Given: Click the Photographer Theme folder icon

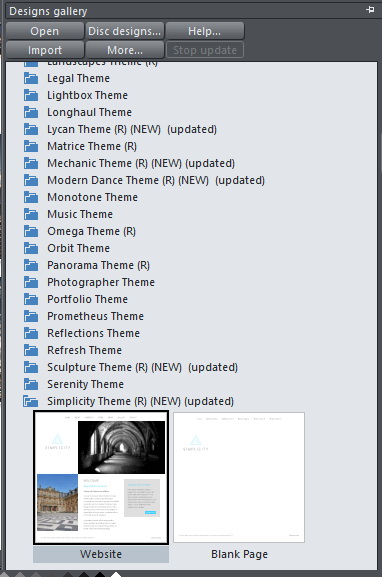Looking at the screenshot, I should click(31, 282).
